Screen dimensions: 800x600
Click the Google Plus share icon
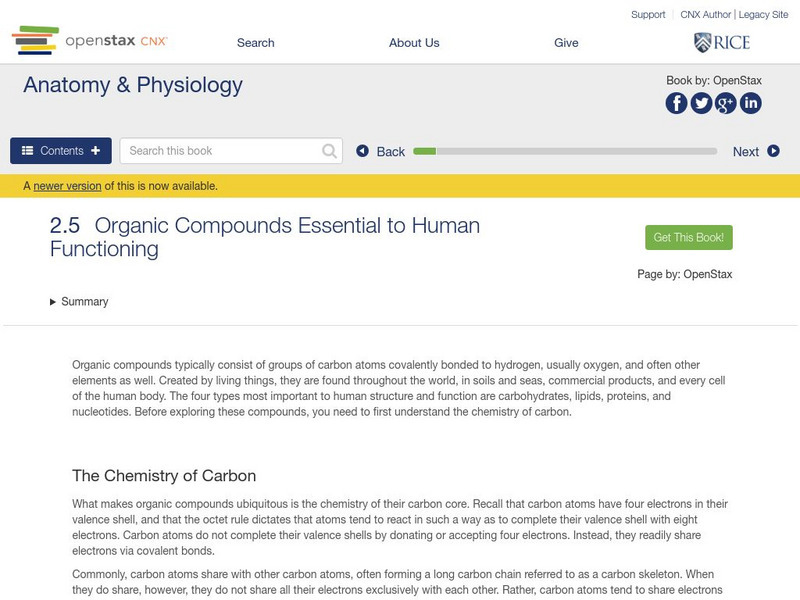point(726,103)
